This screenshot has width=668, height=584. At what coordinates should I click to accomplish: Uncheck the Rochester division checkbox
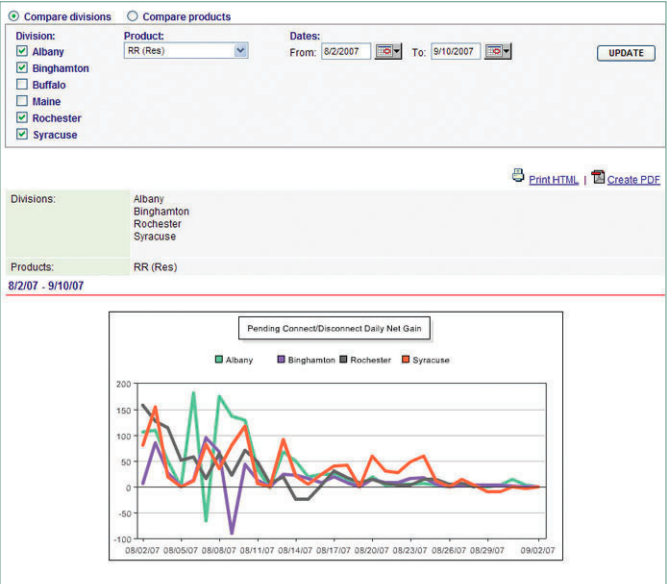(22, 118)
